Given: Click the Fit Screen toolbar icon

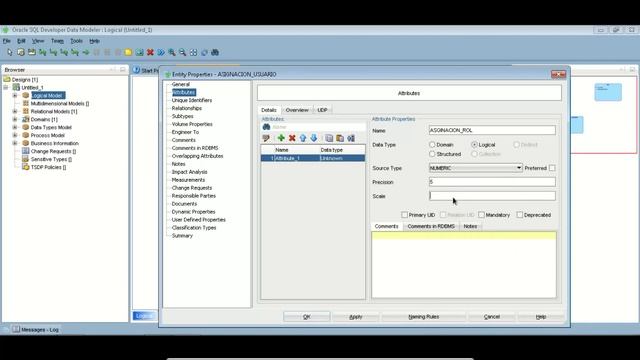Looking at the screenshot, I should [x=193, y=52].
